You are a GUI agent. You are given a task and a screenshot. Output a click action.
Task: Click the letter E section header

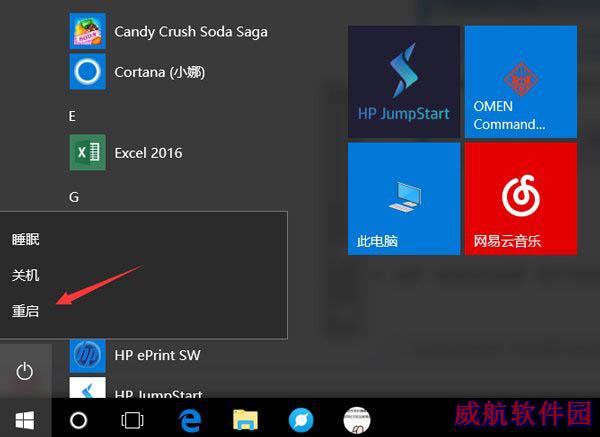tap(72, 116)
